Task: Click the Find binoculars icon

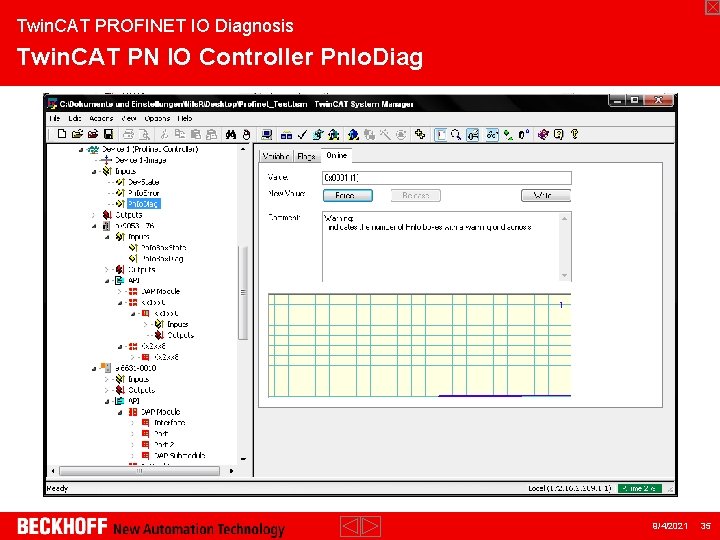Action: pyautogui.click(x=231, y=135)
